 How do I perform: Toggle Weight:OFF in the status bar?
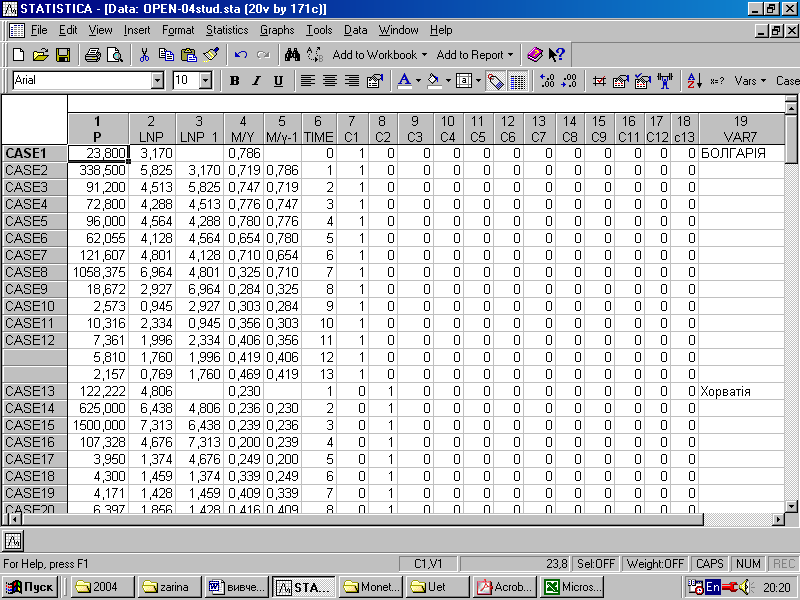click(655, 564)
